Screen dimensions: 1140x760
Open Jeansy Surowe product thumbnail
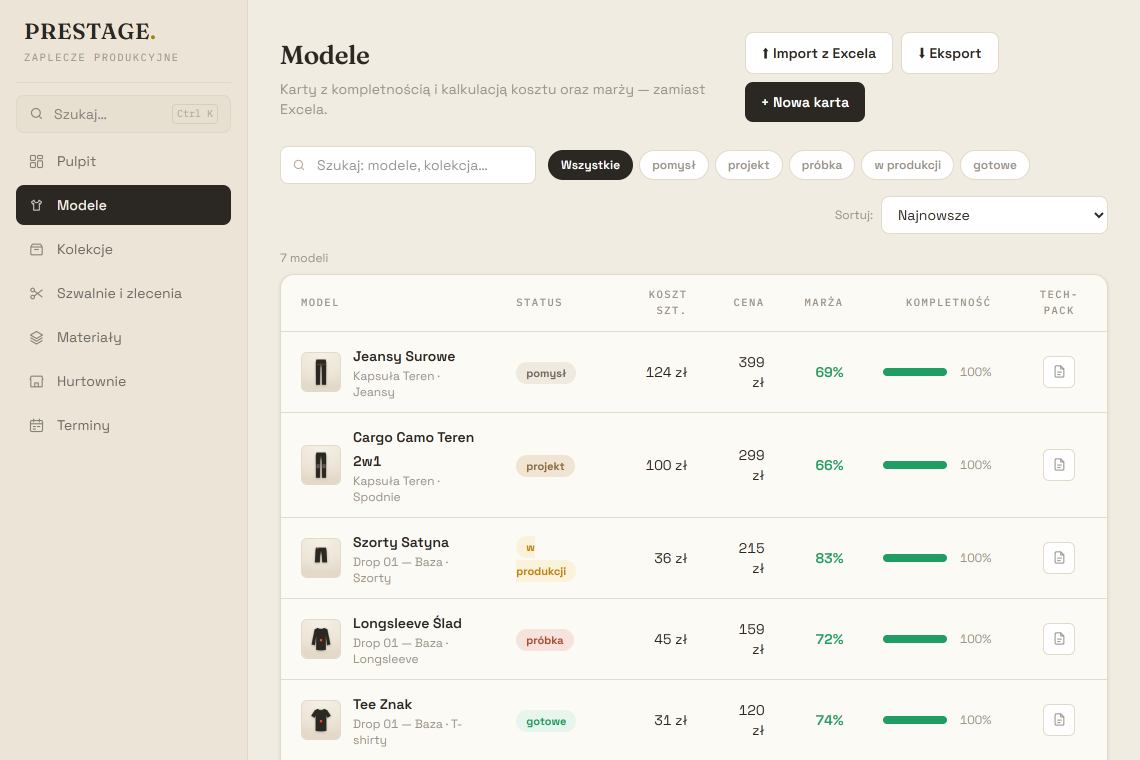tap(321, 372)
